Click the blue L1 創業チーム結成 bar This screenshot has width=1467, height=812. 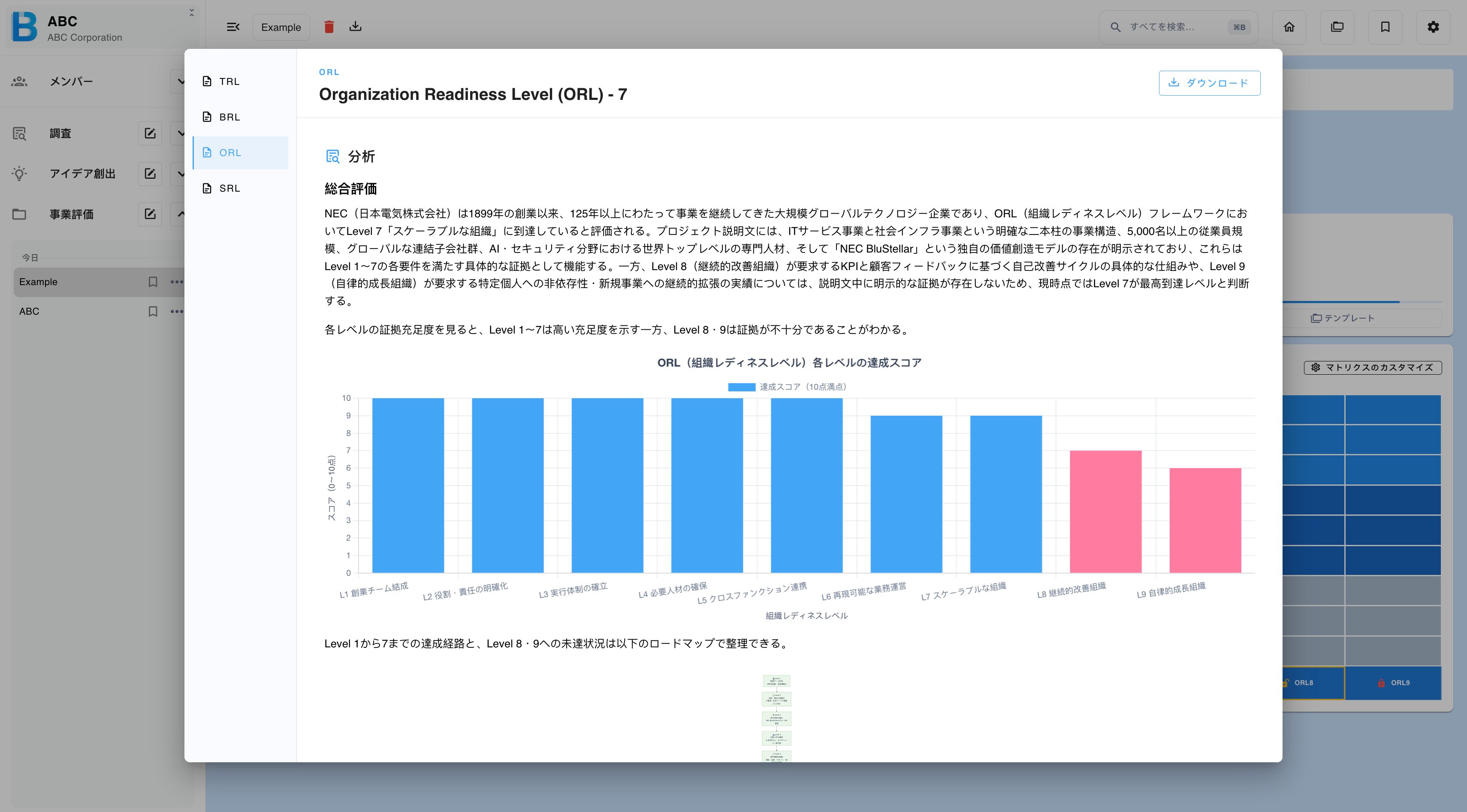click(408, 485)
